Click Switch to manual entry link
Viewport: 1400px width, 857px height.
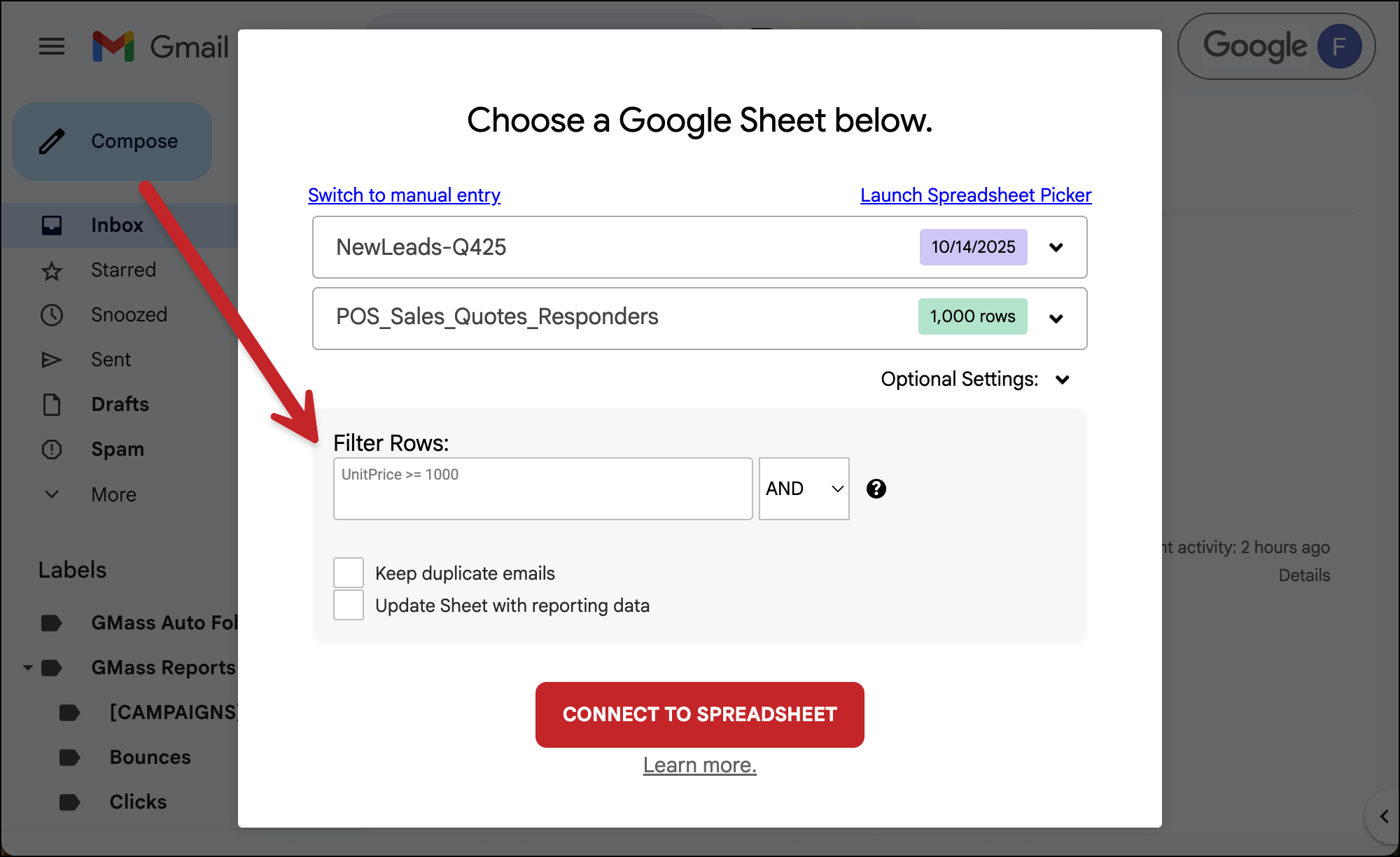point(404,195)
